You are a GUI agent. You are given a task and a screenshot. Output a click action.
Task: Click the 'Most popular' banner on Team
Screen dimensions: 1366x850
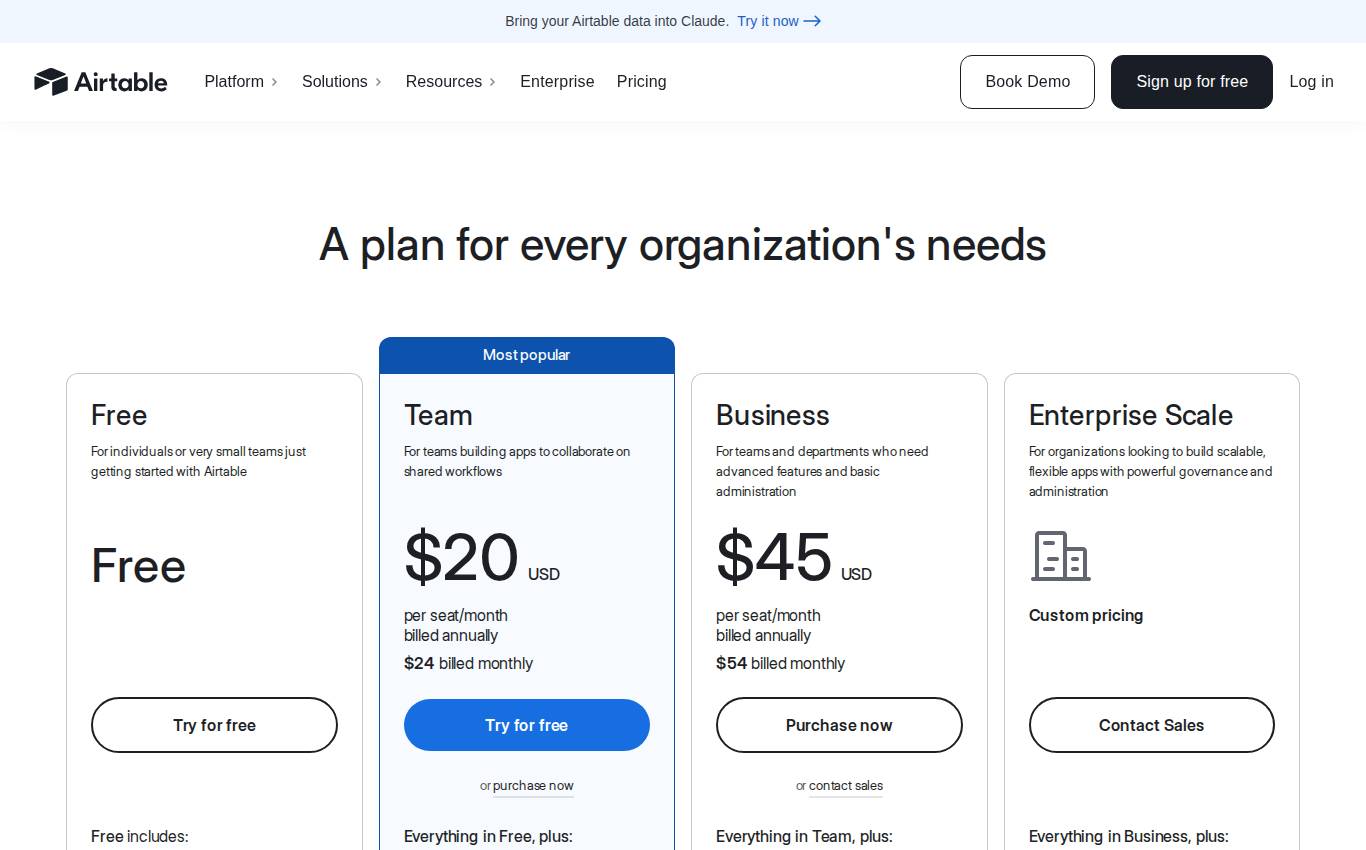tap(527, 355)
